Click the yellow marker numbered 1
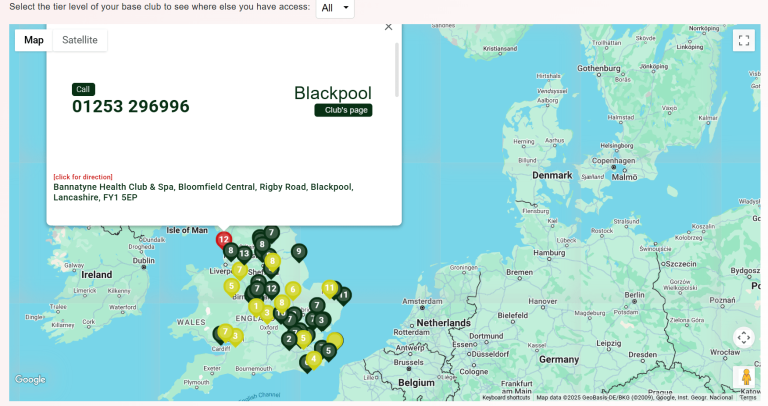The height and width of the screenshot is (406, 768). click(x=257, y=307)
